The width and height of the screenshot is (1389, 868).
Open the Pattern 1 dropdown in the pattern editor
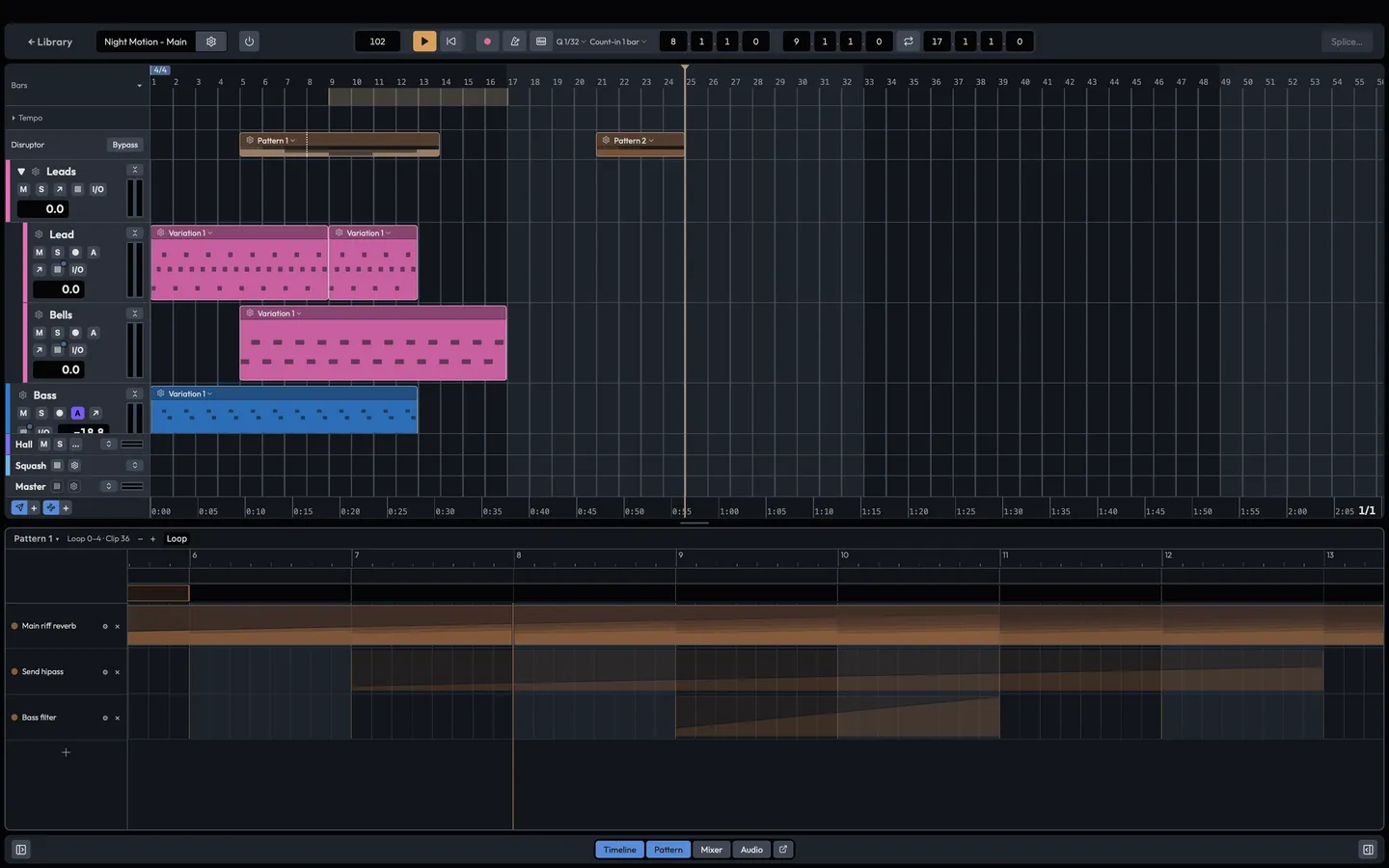click(37, 539)
